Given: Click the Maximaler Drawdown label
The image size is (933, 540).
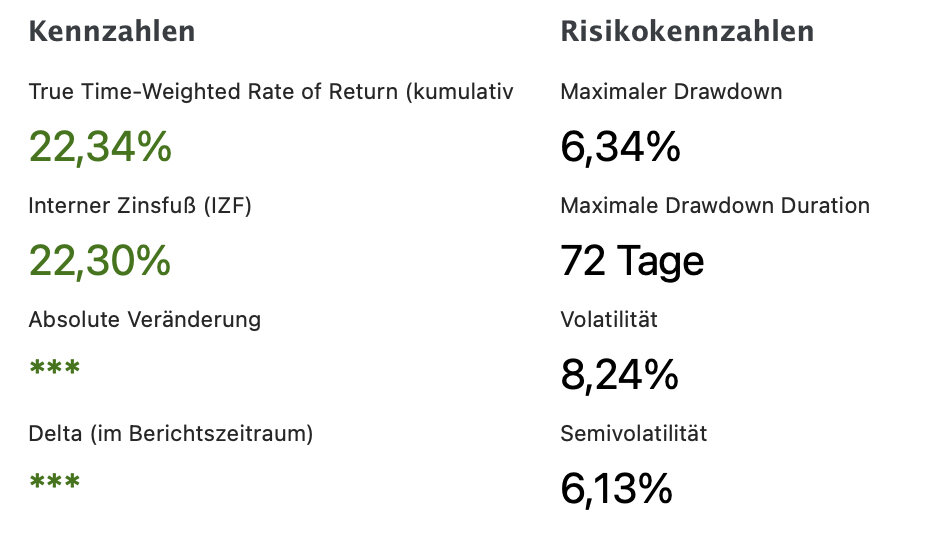Looking at the screenshot, I should point(671,92).
